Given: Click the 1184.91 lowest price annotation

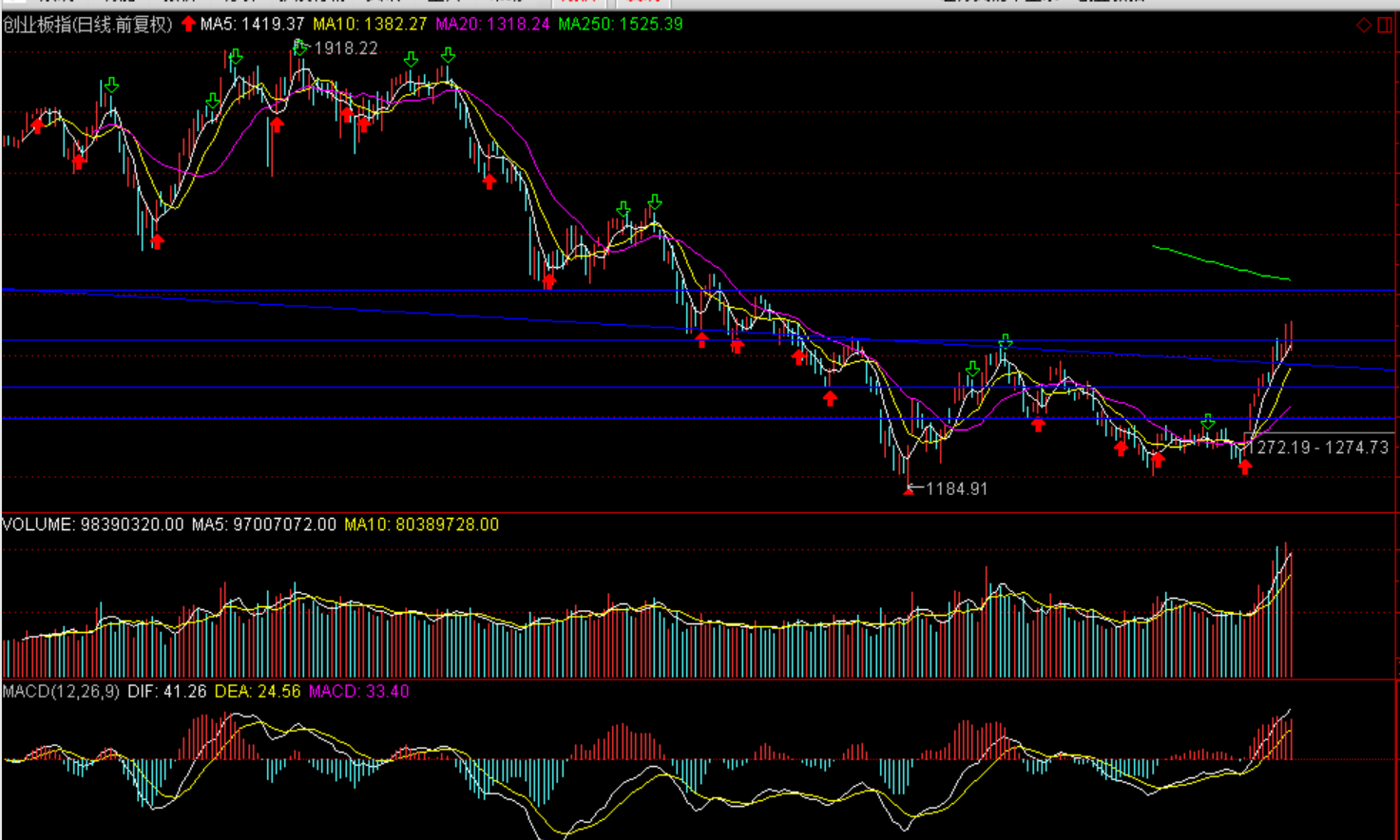Looking at the screenshot, I should [x=956, y=489].
